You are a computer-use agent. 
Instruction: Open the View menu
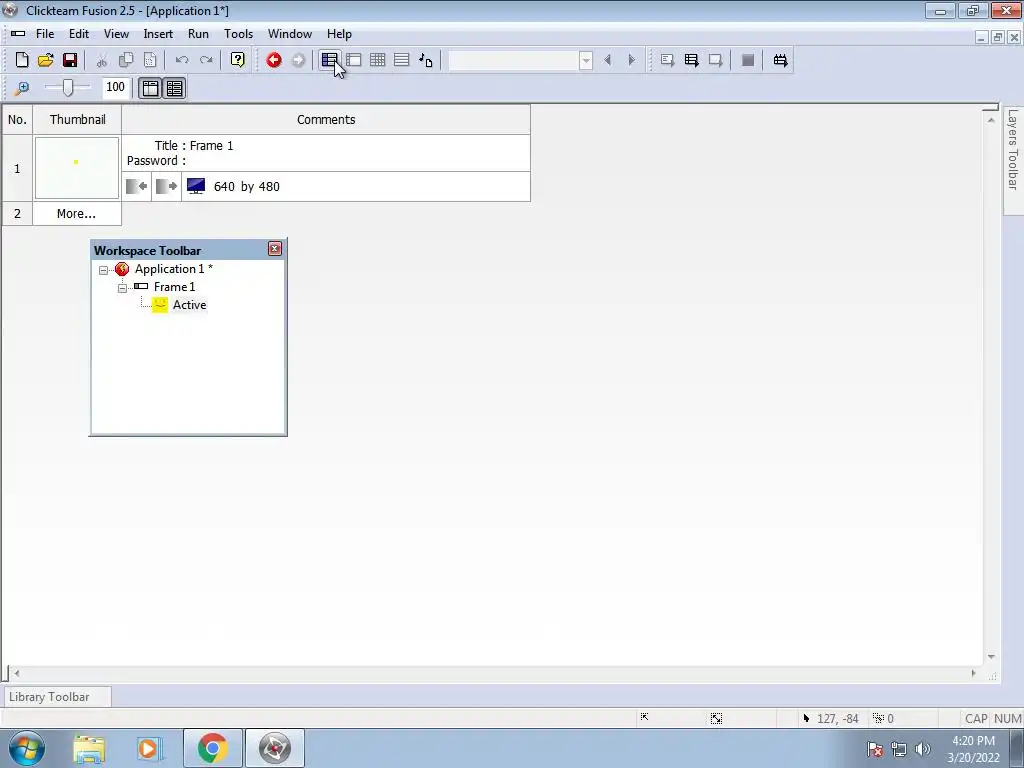(x=116, y=34)
